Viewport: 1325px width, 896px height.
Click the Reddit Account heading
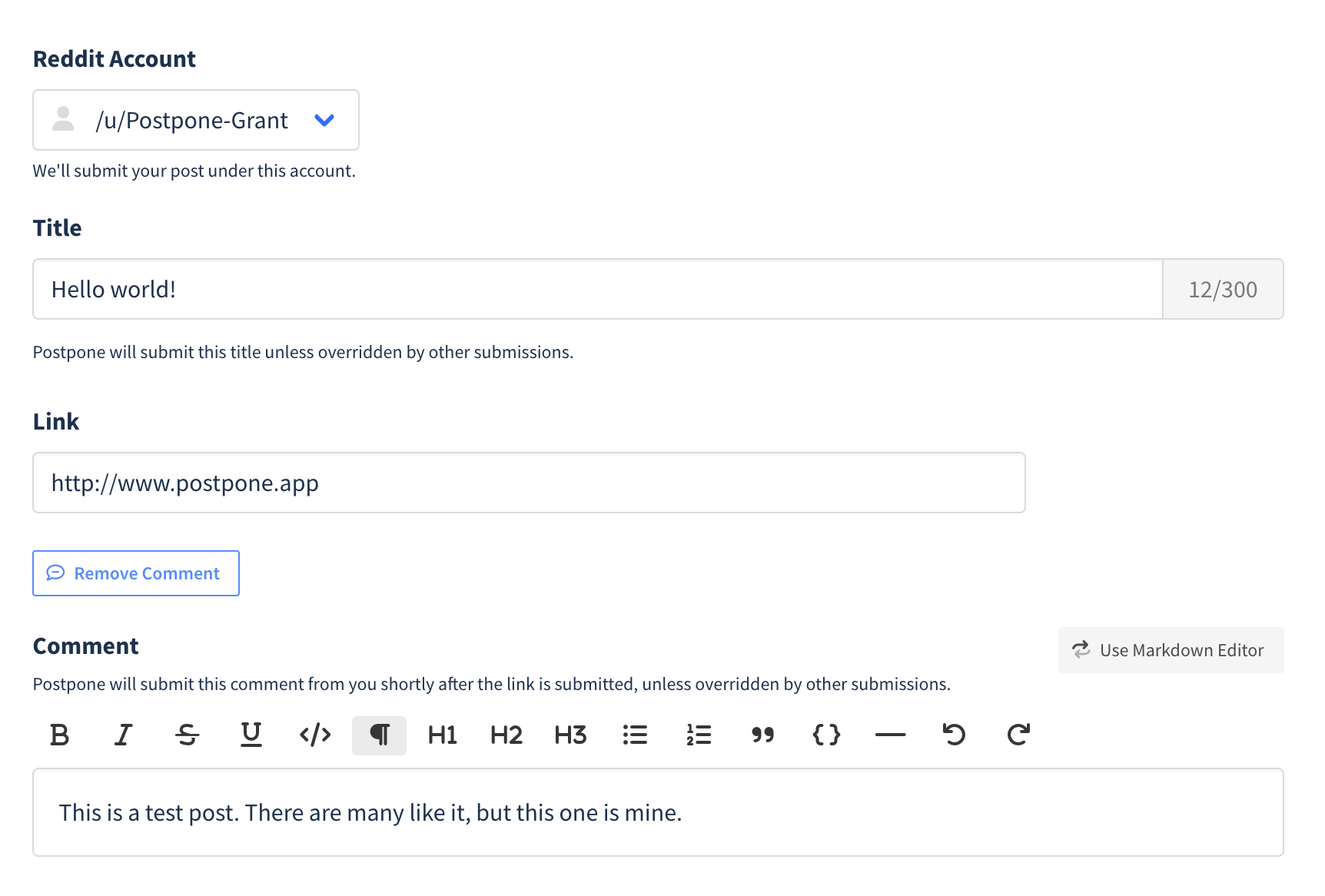[115, 59]
